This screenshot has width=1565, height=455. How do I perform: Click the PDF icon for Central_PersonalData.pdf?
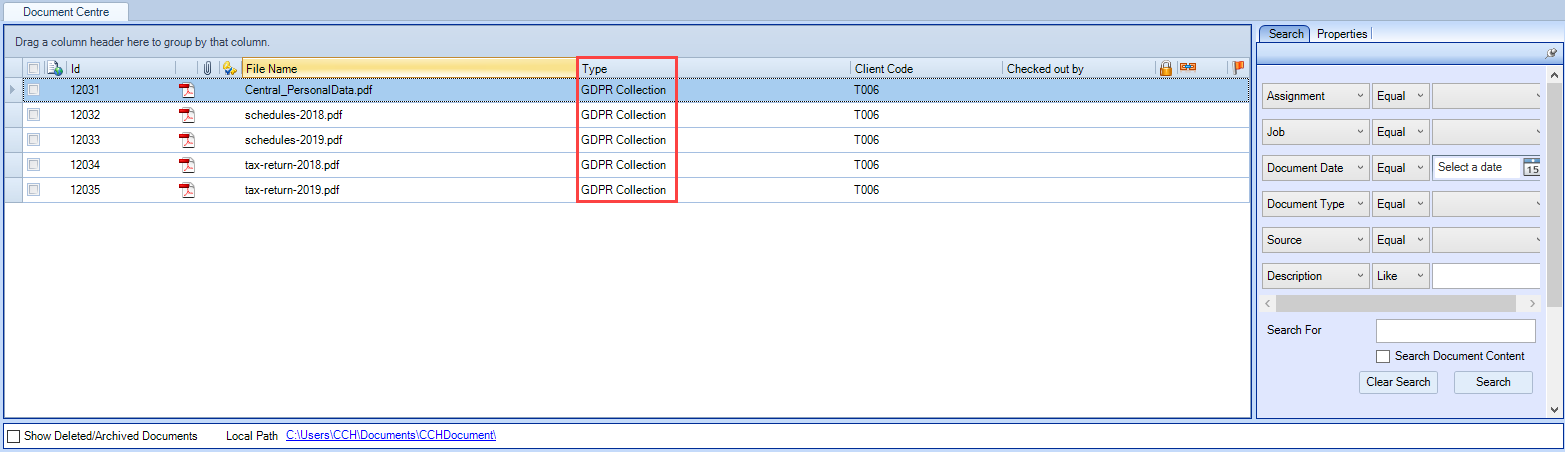pos(186,90)
